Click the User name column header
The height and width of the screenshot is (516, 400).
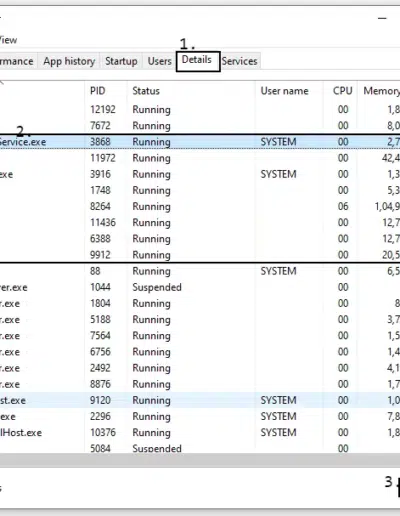click(284, 91)
